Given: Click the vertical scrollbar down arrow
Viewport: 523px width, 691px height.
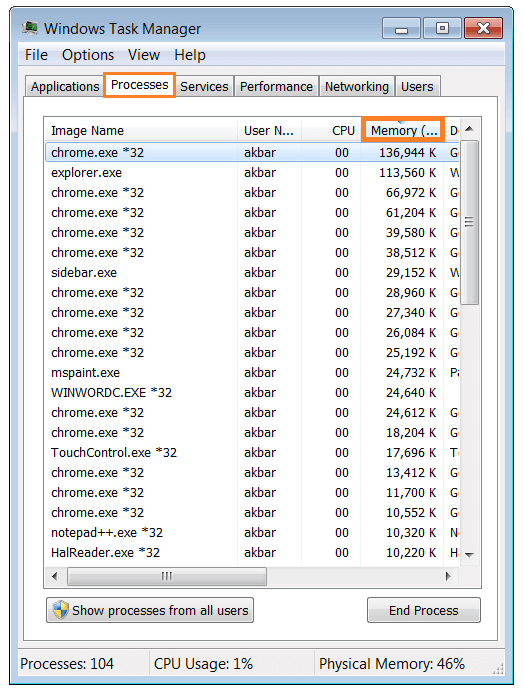Looking at the screenshot, I should point(469,555).
